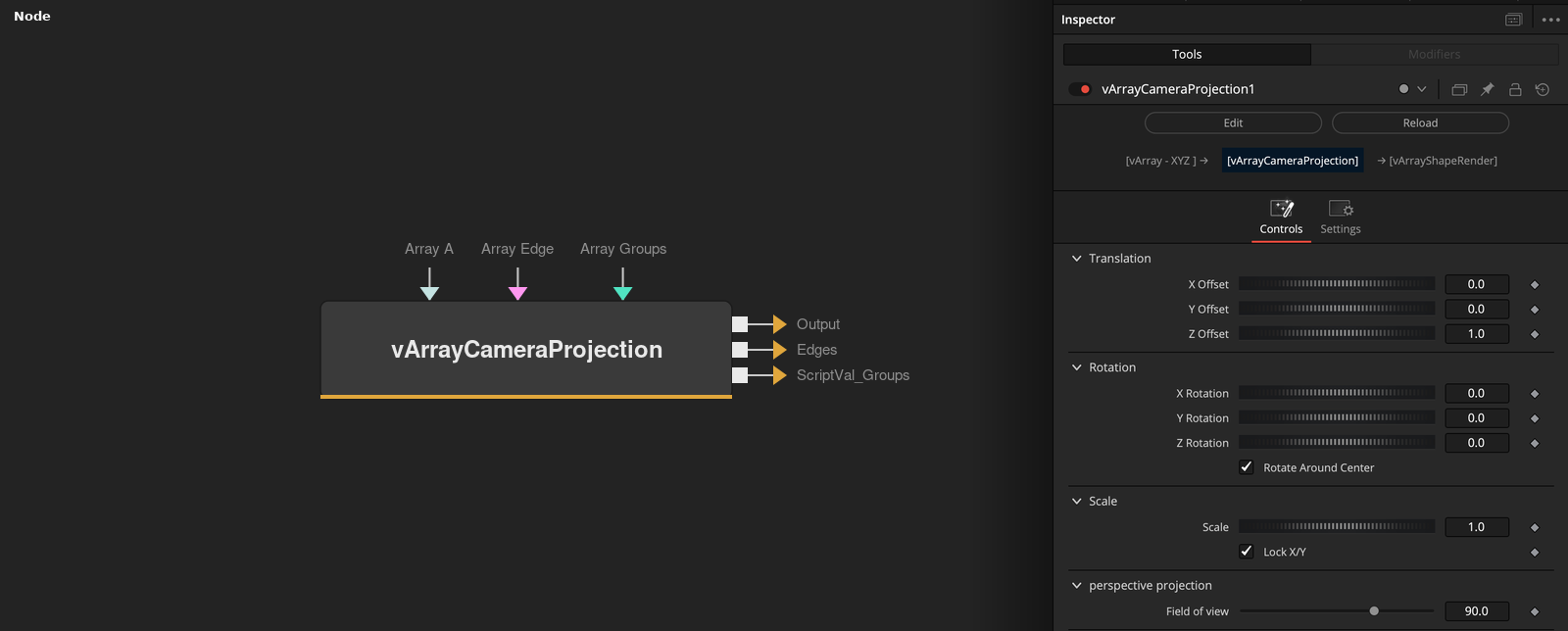1568x631 pixels.
Task: Uncheck the Lock X/Y checkbox
Action: pyautogui.click(x=1247, y=552)
